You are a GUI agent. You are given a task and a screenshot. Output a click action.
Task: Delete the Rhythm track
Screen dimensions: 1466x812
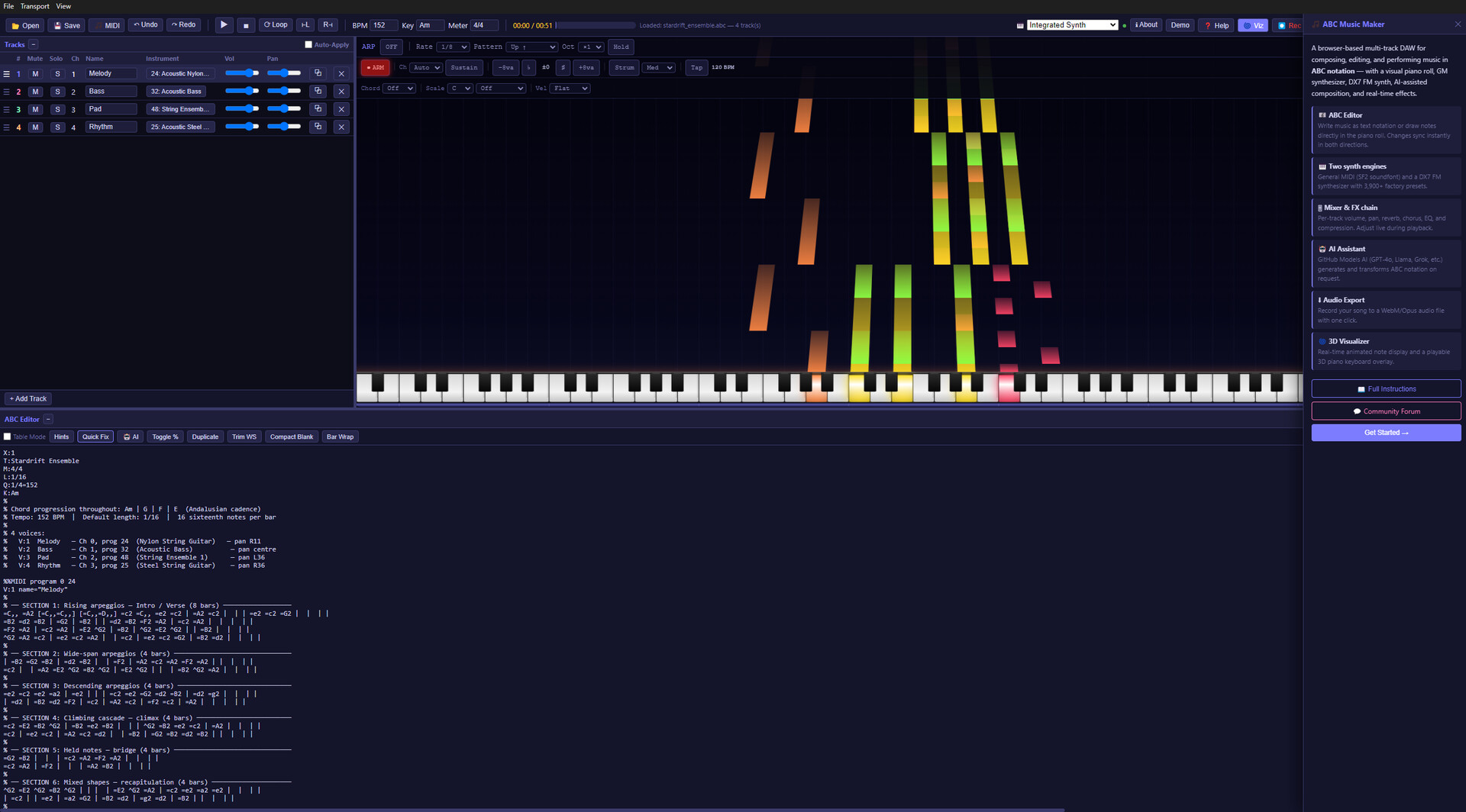pos(341,127)
